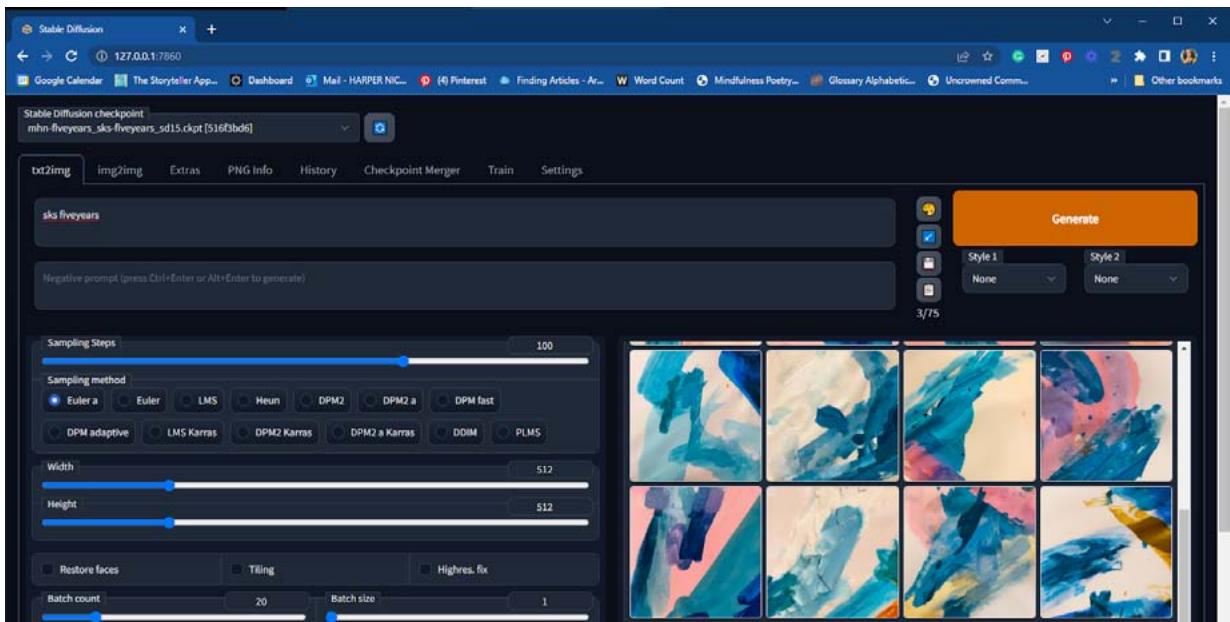Screen dimensions: 1230x622
Task: Click the clipboard apply style icon
Action: pos(928,290)
